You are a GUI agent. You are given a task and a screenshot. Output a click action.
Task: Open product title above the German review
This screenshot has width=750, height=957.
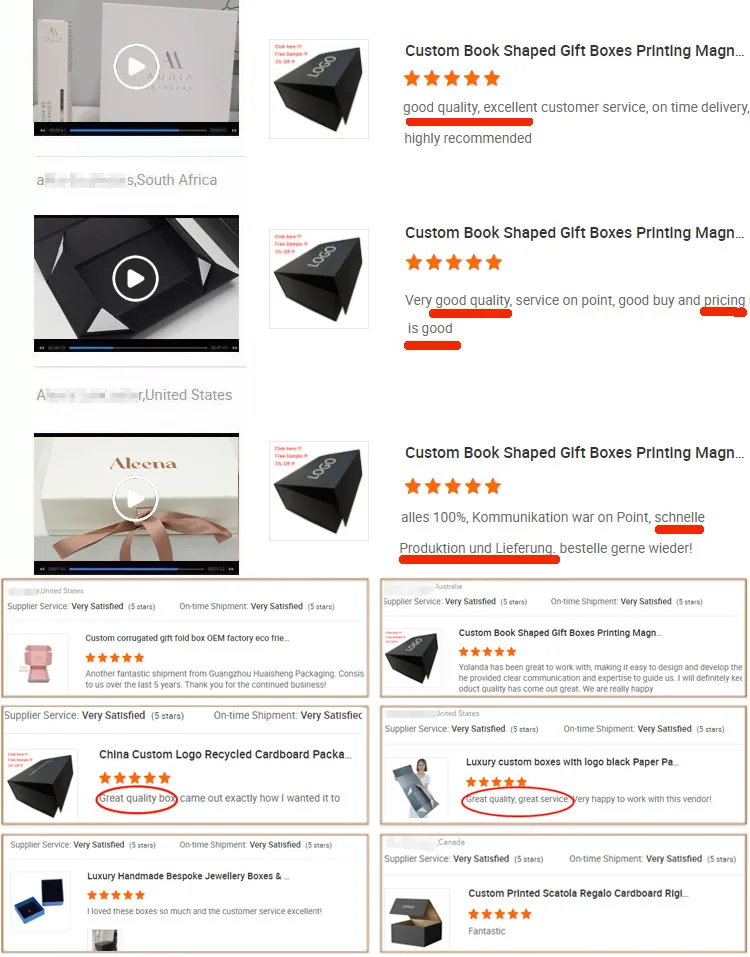point(574,453)
